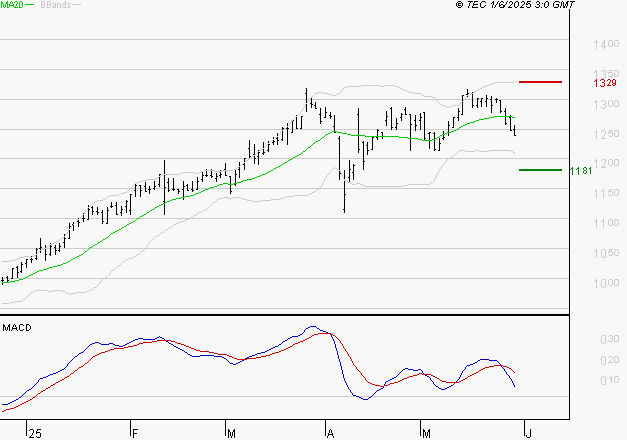This screenshot has width=627, height=440.
Task: Select the A month marker on time axis
Action: [x=330, y=433]
